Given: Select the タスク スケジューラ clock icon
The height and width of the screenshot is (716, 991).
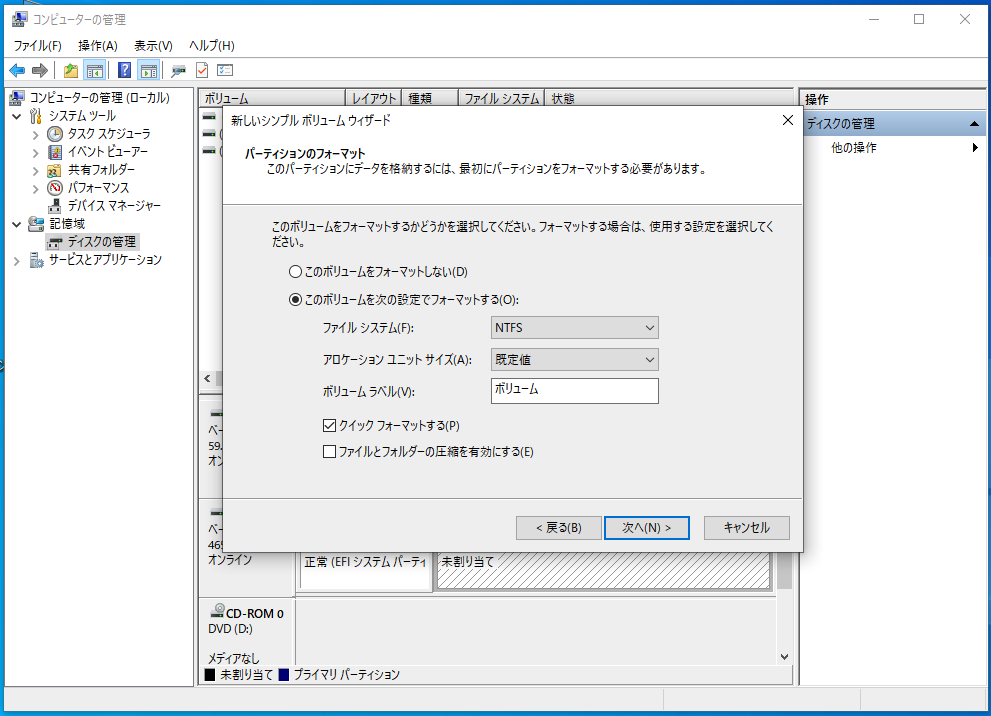Looking at the screenshot, I should click(x=56, y=133).
